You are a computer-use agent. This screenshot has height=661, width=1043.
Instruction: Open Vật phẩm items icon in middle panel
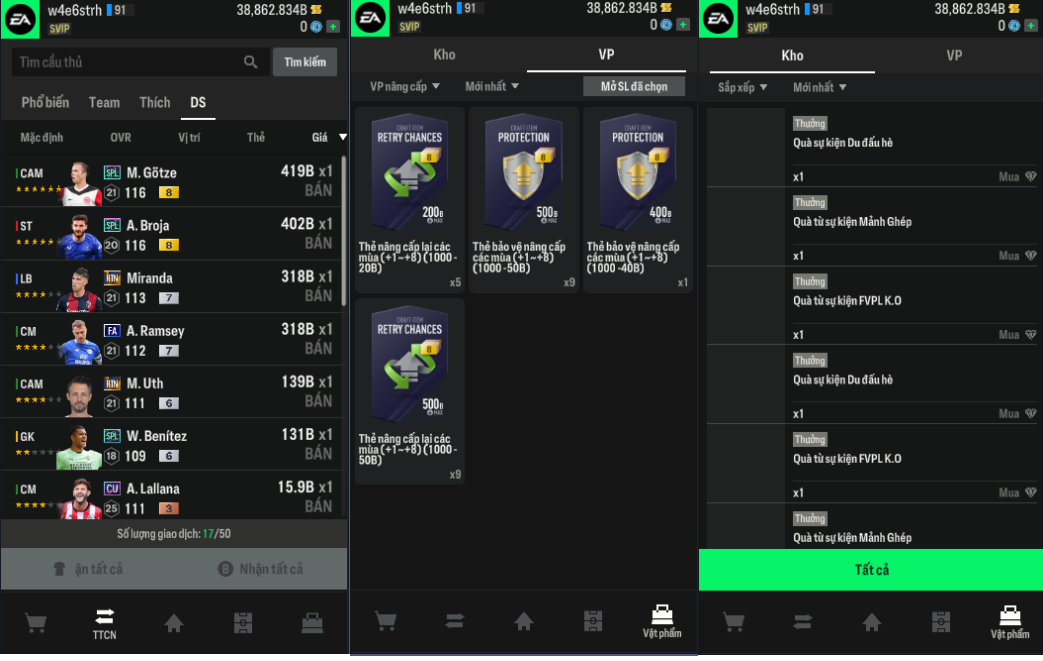(662, 622)
